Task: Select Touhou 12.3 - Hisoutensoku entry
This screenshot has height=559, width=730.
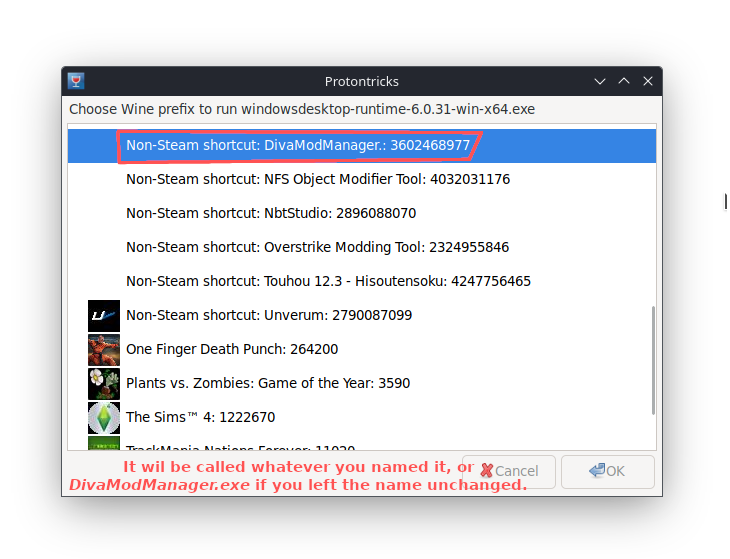Action: click(x=362, y=281)
